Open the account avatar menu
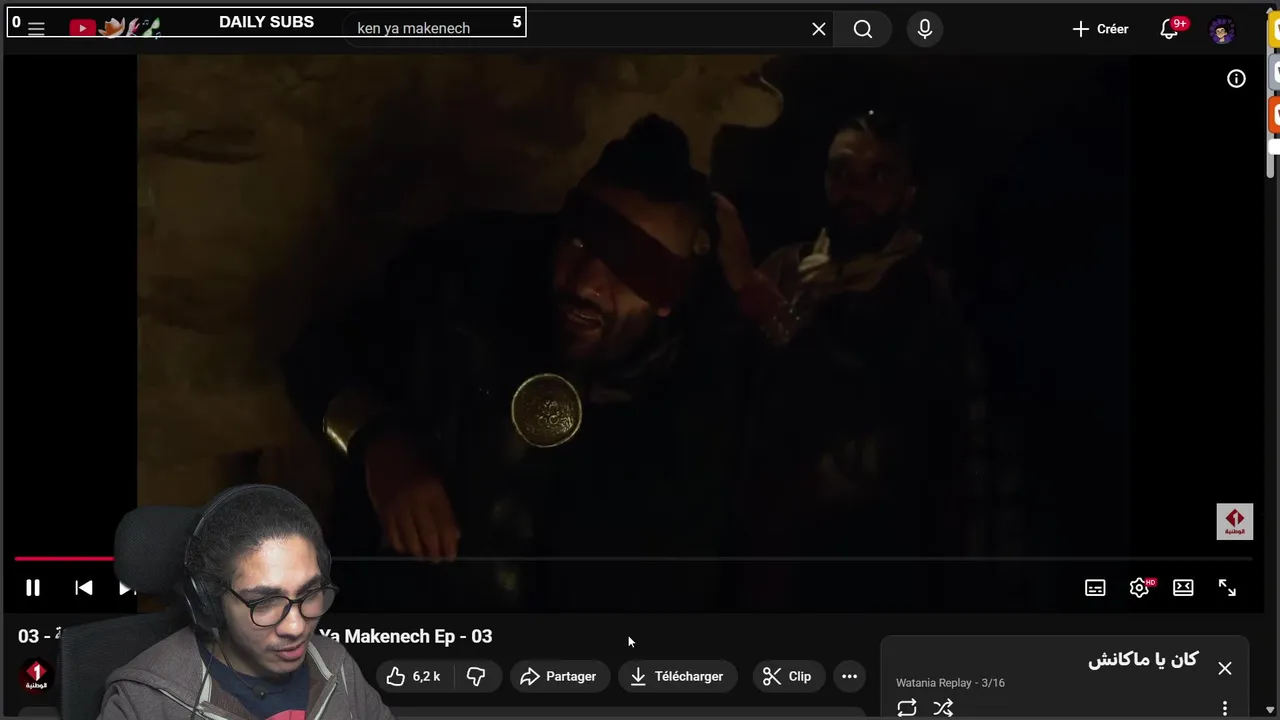The height and width of the screenshot is (720, 1280). pyautogui.click(x=1221, y=30)
